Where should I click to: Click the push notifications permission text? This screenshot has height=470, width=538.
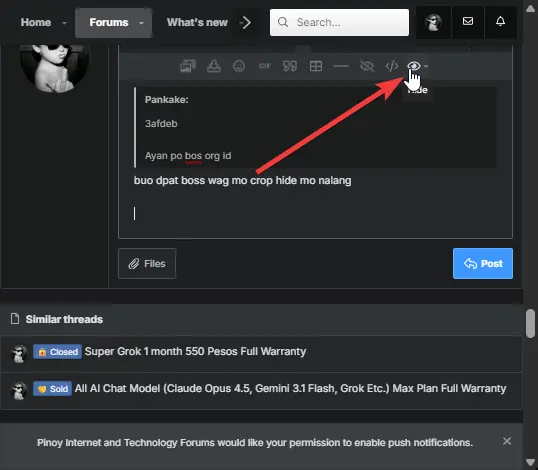coord(255,443)
